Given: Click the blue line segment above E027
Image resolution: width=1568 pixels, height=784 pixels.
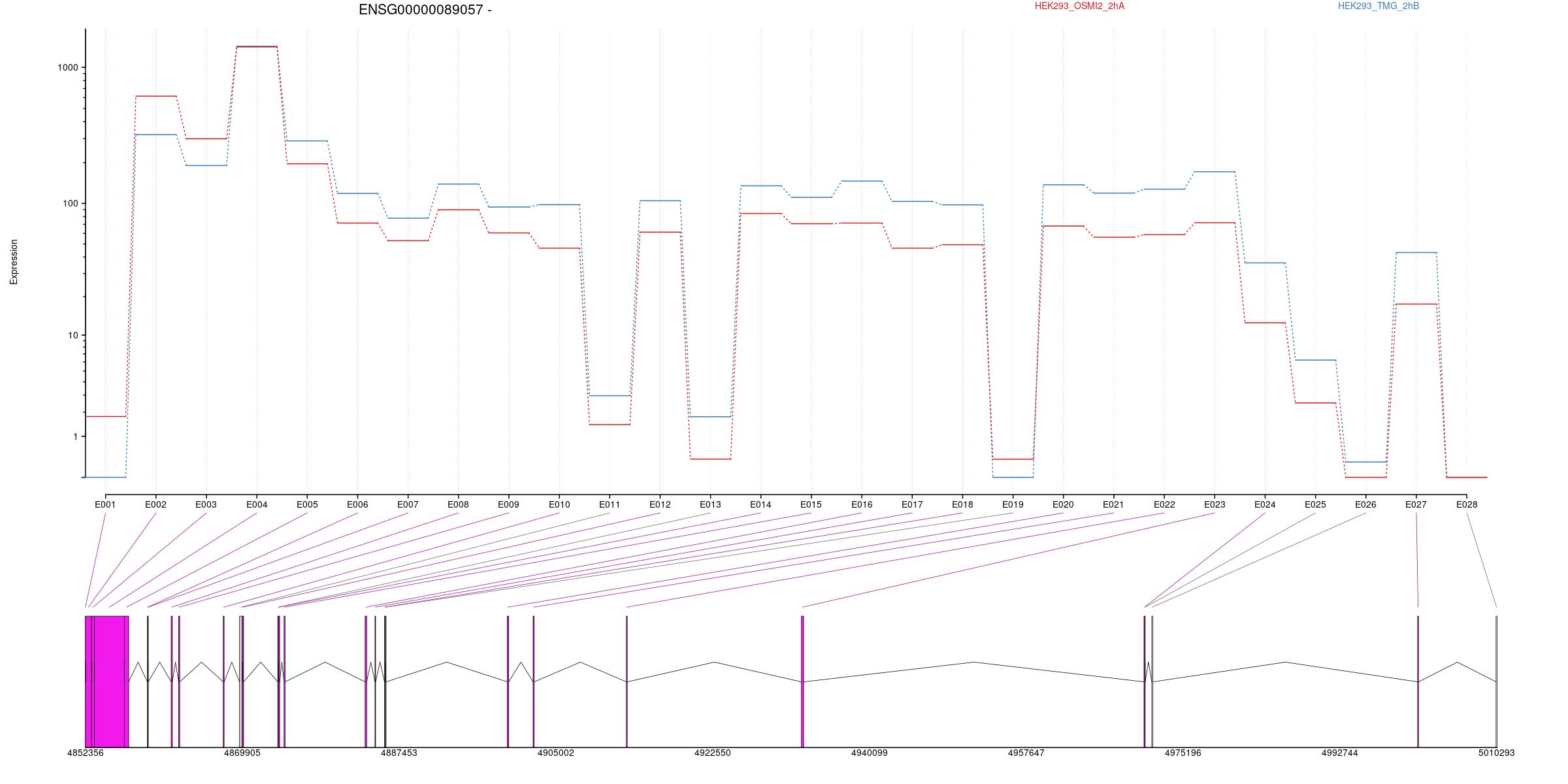Looking at the screenshot, I should [x=1416, y=252].
